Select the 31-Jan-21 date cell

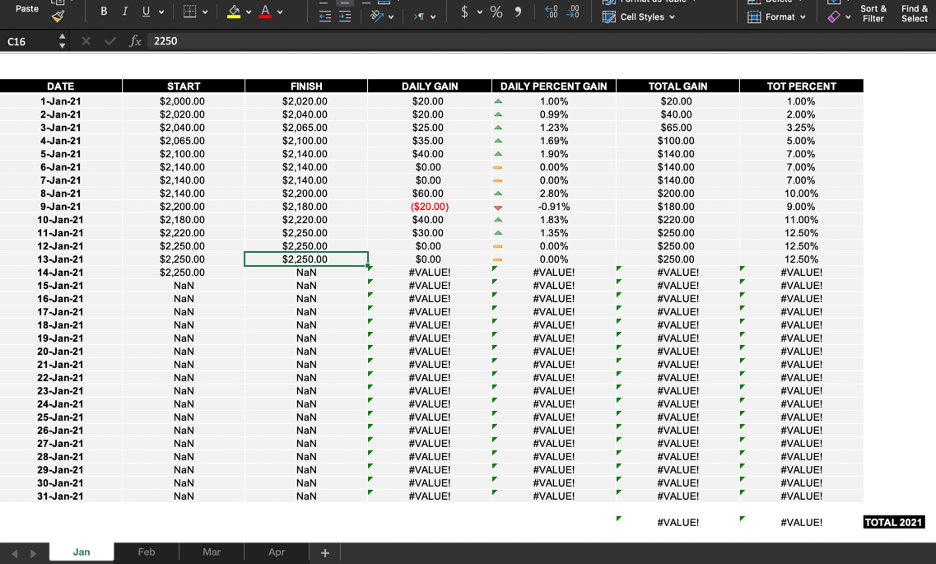pyautogui.click(x=61, y=496)
